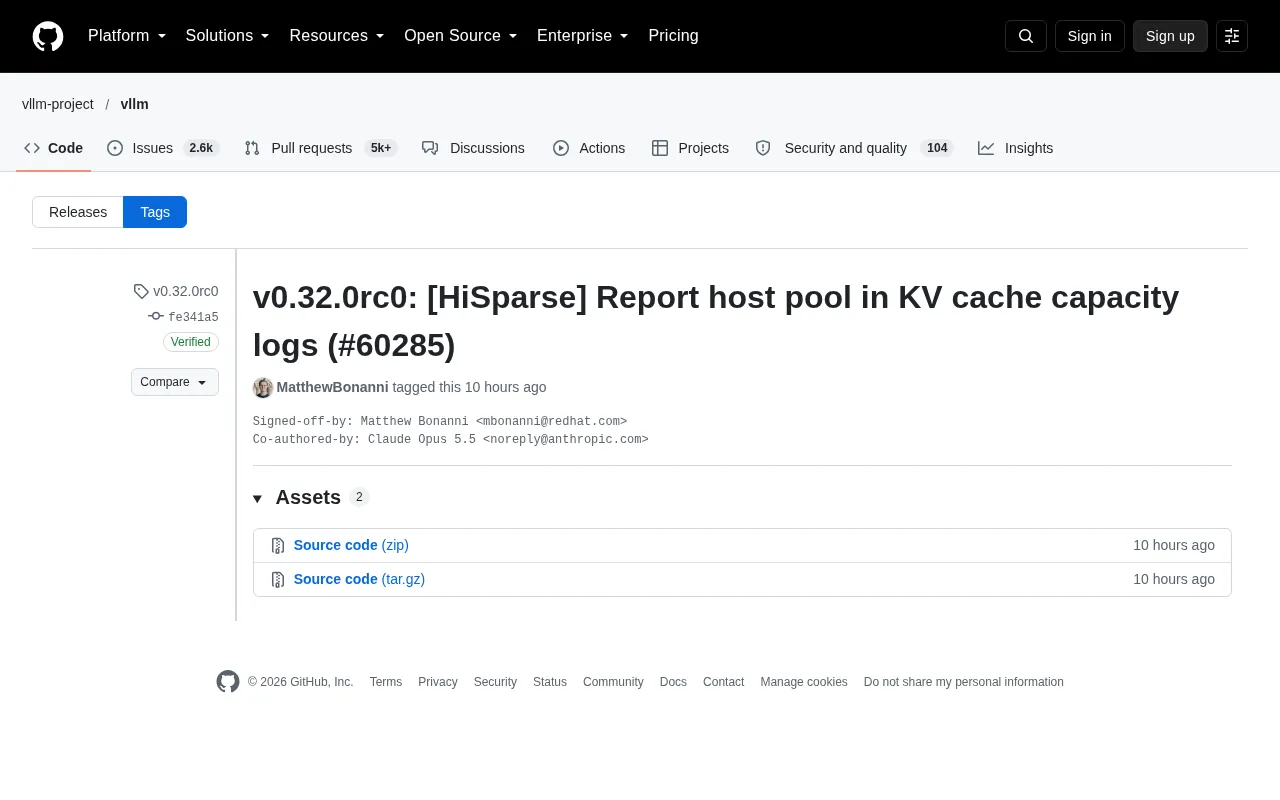
Task: Go to GitHub home via Octocat logo
Action: [x=48, y=36]
